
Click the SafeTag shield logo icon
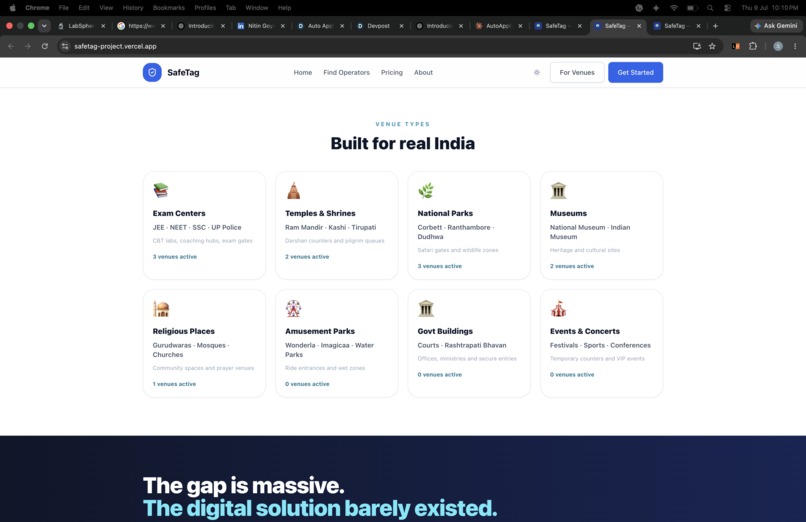152,72
